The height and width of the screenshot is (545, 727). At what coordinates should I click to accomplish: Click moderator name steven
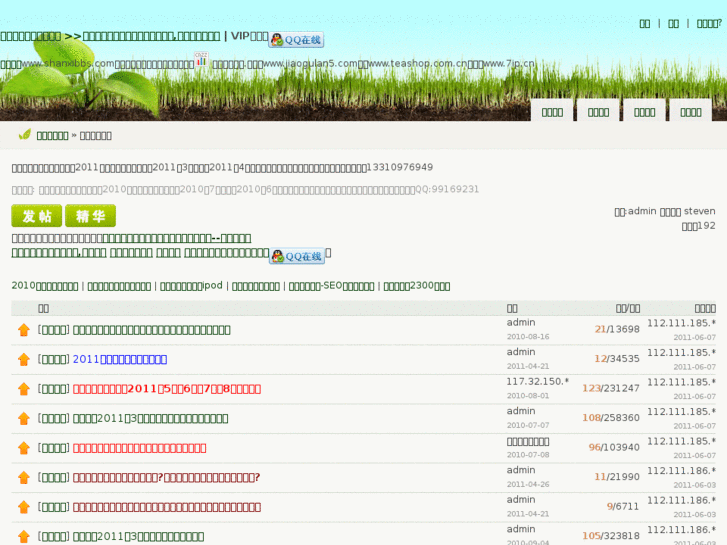coord(699,211)
